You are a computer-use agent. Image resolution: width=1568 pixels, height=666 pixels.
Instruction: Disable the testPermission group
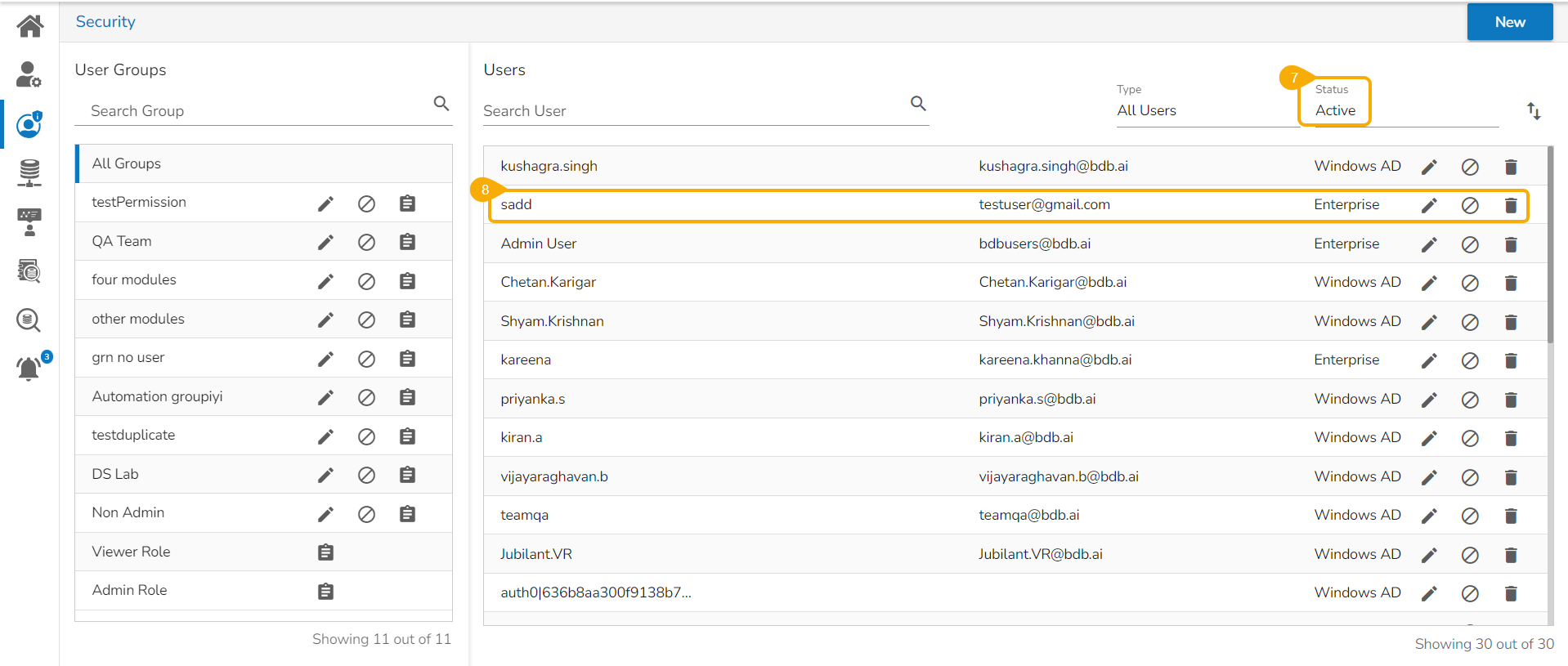point(366,203)
